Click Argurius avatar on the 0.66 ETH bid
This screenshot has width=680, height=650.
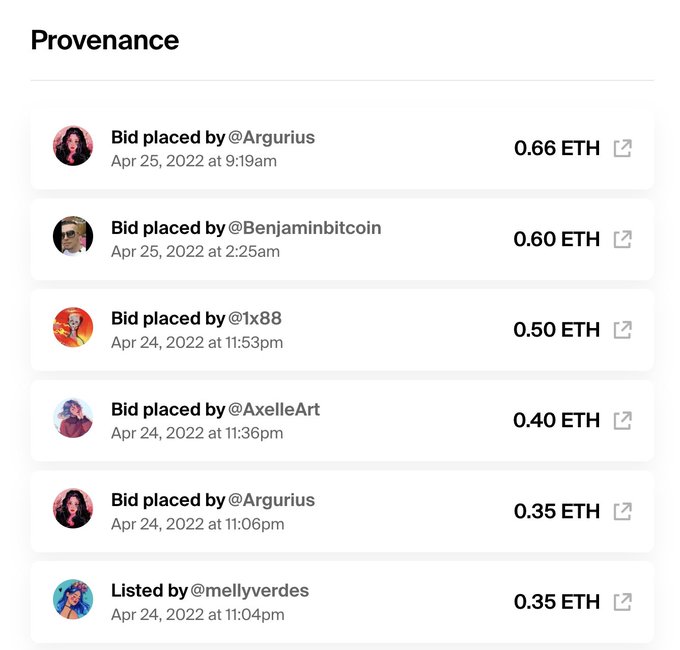point(73,146)
